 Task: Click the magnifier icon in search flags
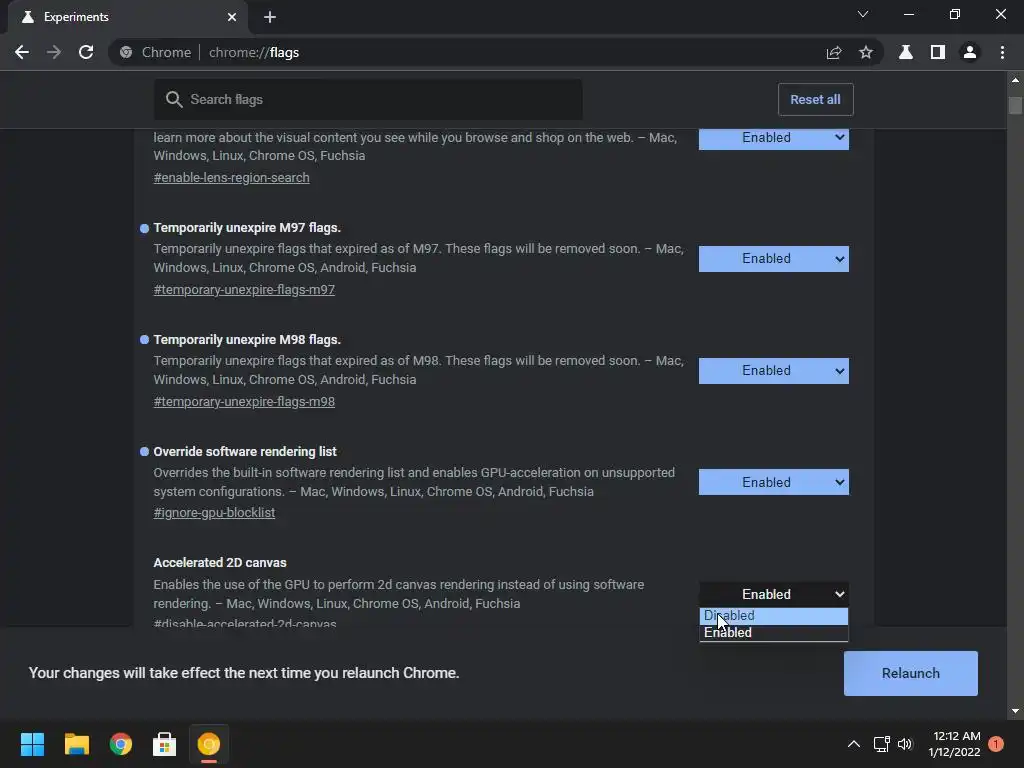point(174,99)
